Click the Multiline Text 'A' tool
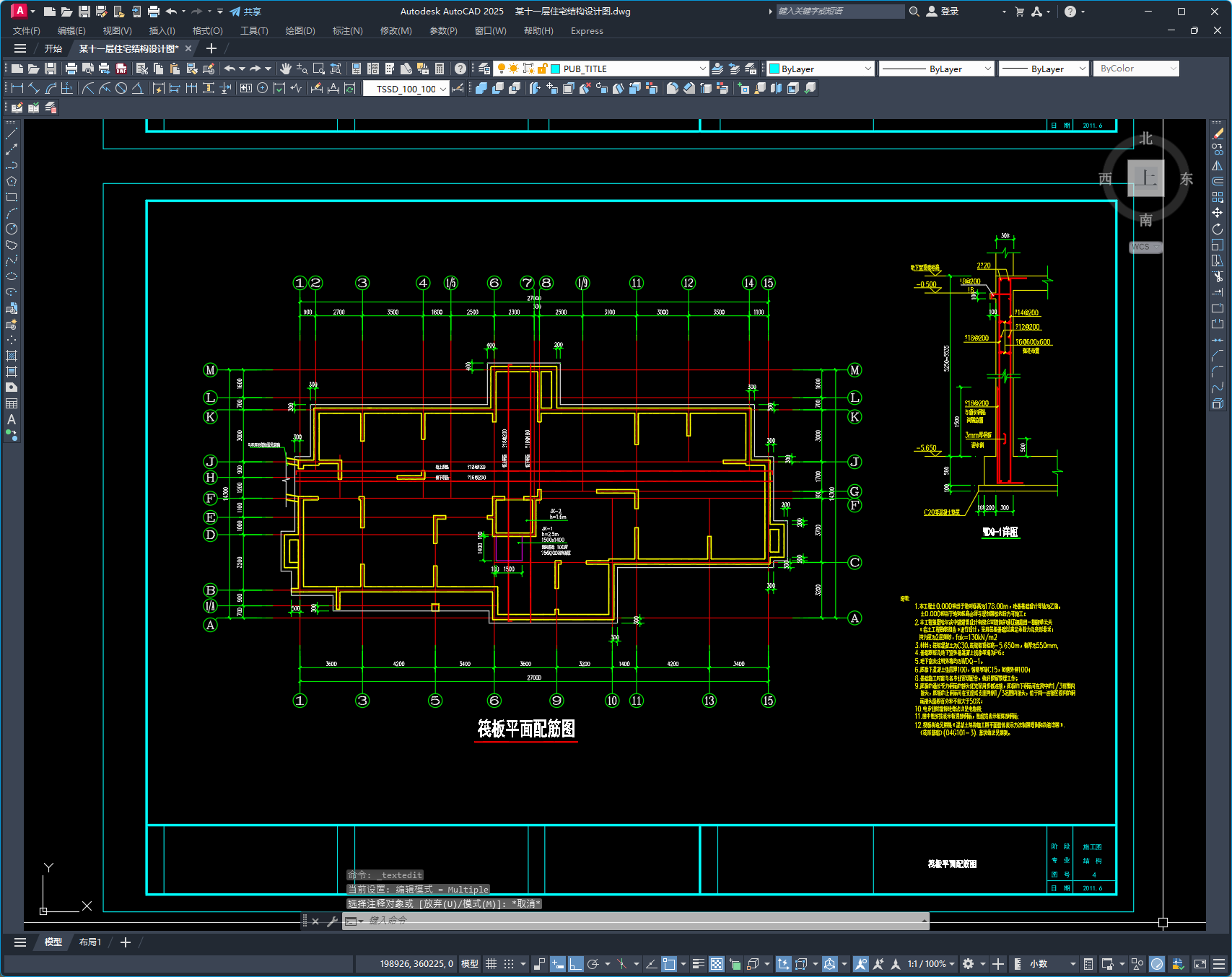This screenshot has height=977, width=1232. 12,419
